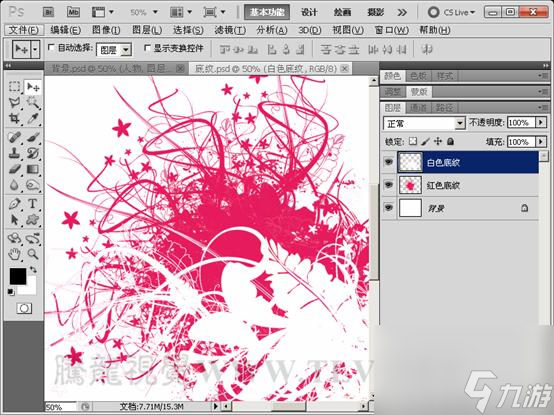
Task: Hide the 背景 layer
Action: point(389,208)
